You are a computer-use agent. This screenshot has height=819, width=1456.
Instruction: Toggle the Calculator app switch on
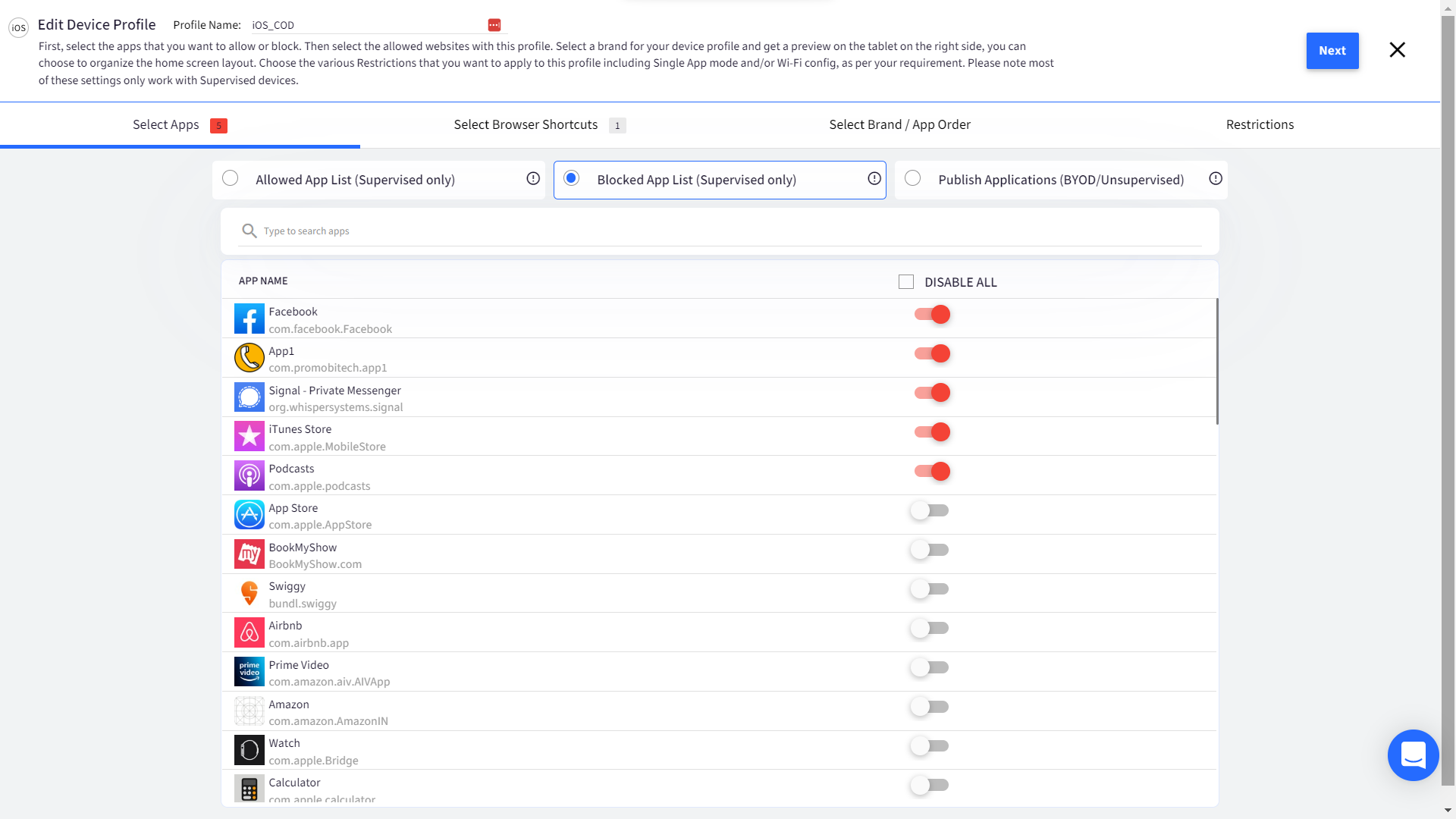929,785
